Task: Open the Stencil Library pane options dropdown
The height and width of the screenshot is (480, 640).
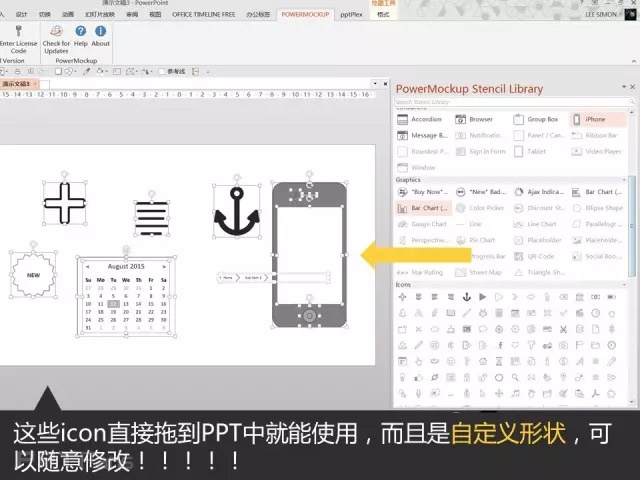Action: tap(626, 89)
